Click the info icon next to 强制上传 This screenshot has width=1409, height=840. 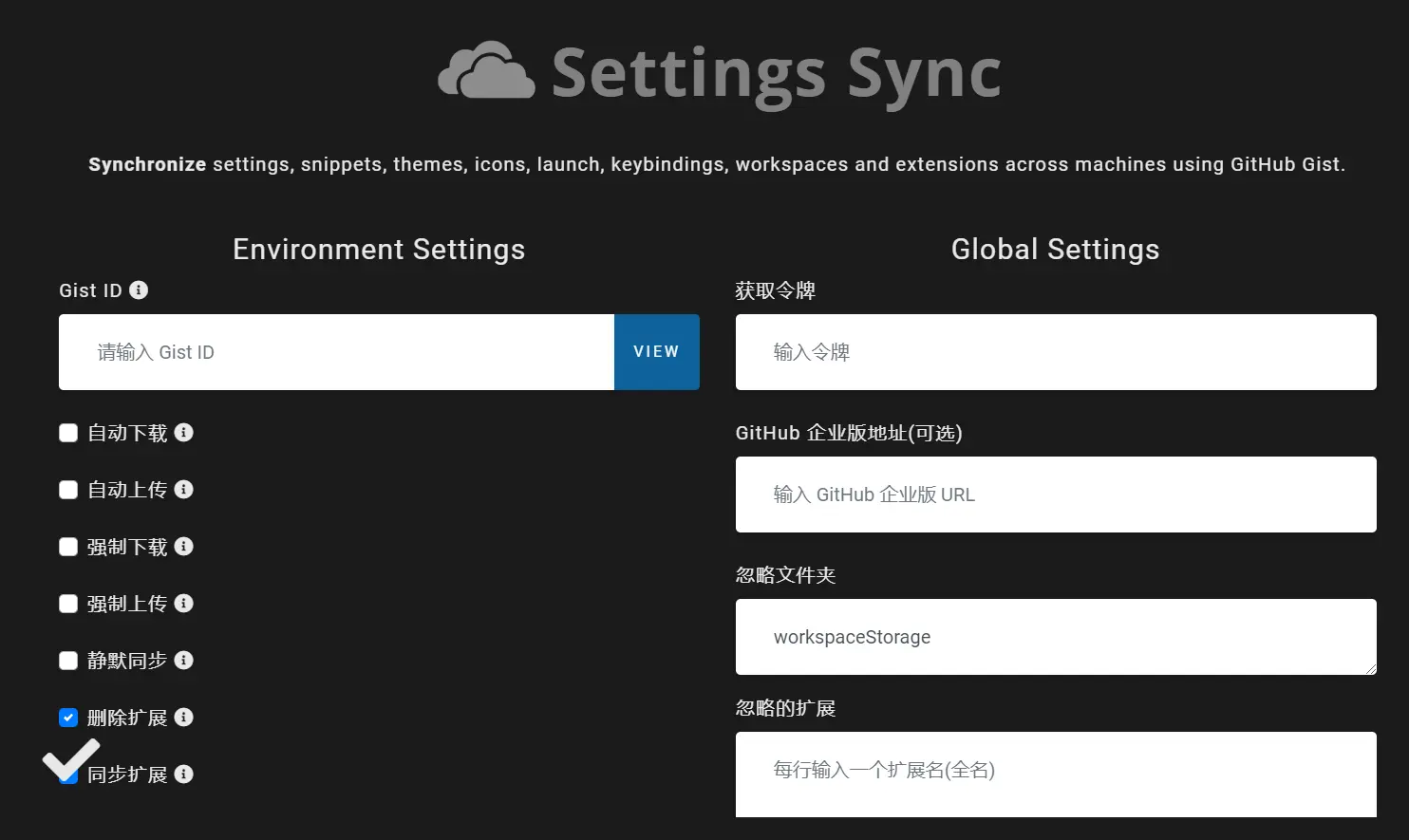tap(184, 604)
